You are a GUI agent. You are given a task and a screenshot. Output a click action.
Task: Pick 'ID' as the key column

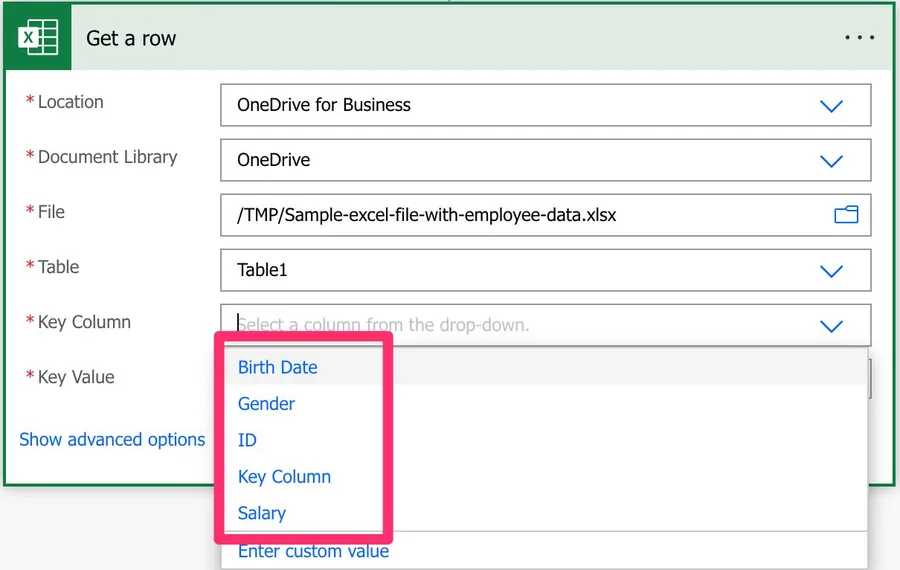[x=247, y=440]
